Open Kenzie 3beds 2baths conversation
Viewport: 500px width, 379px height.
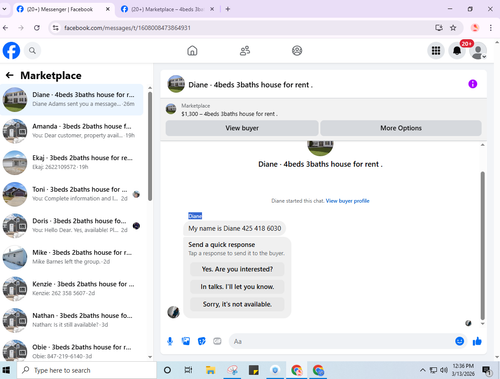[72, 289]
